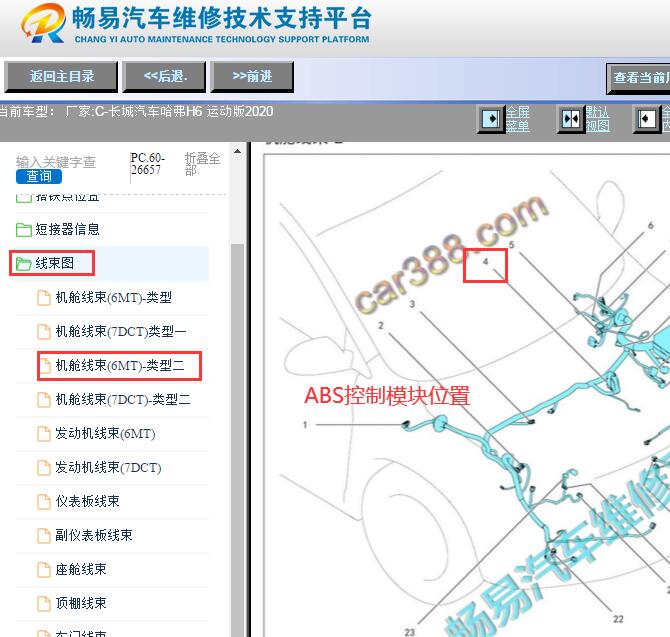Click page icon of 顶棚线束

tap(44, 604)
